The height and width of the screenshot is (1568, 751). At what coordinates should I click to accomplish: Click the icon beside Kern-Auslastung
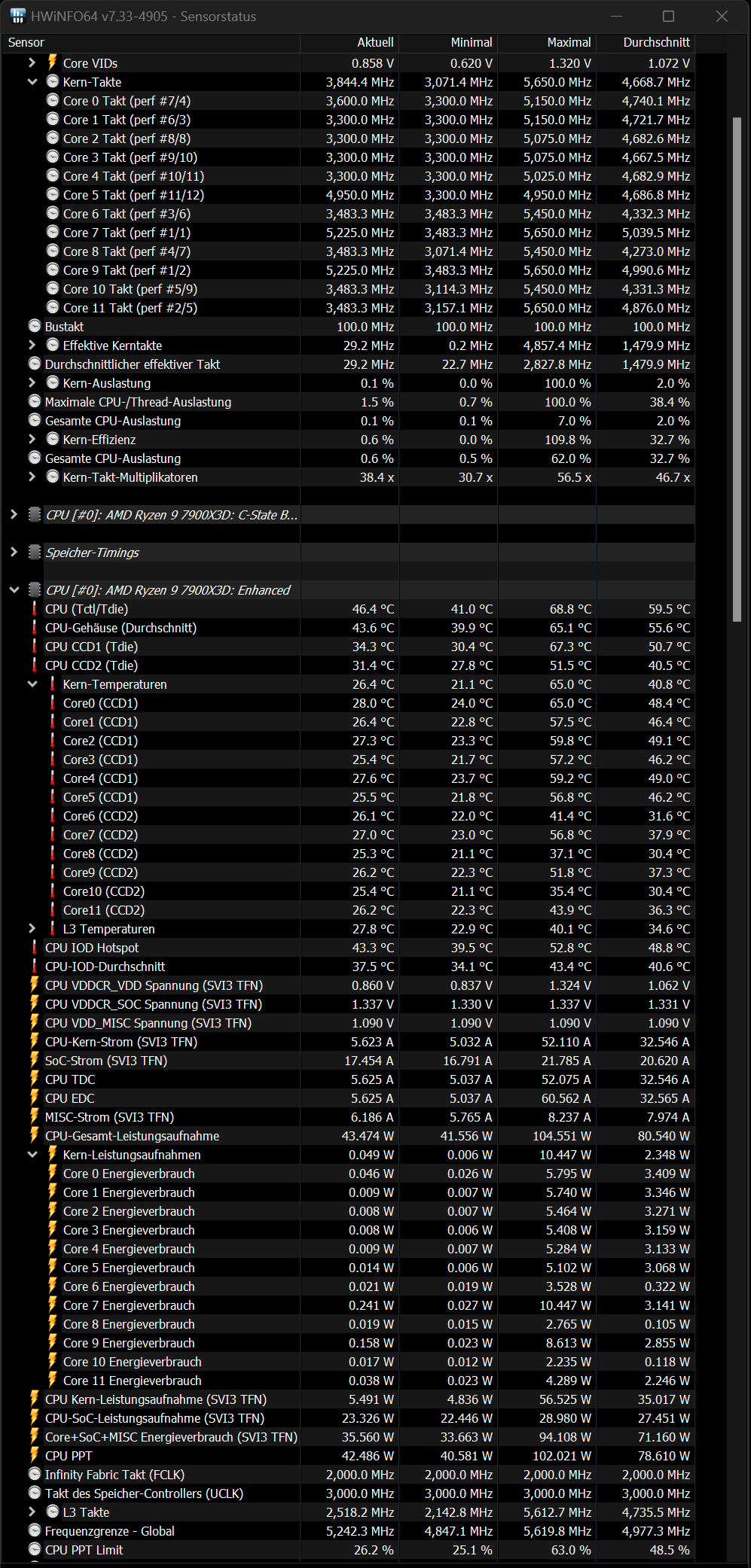pos(53,382)
